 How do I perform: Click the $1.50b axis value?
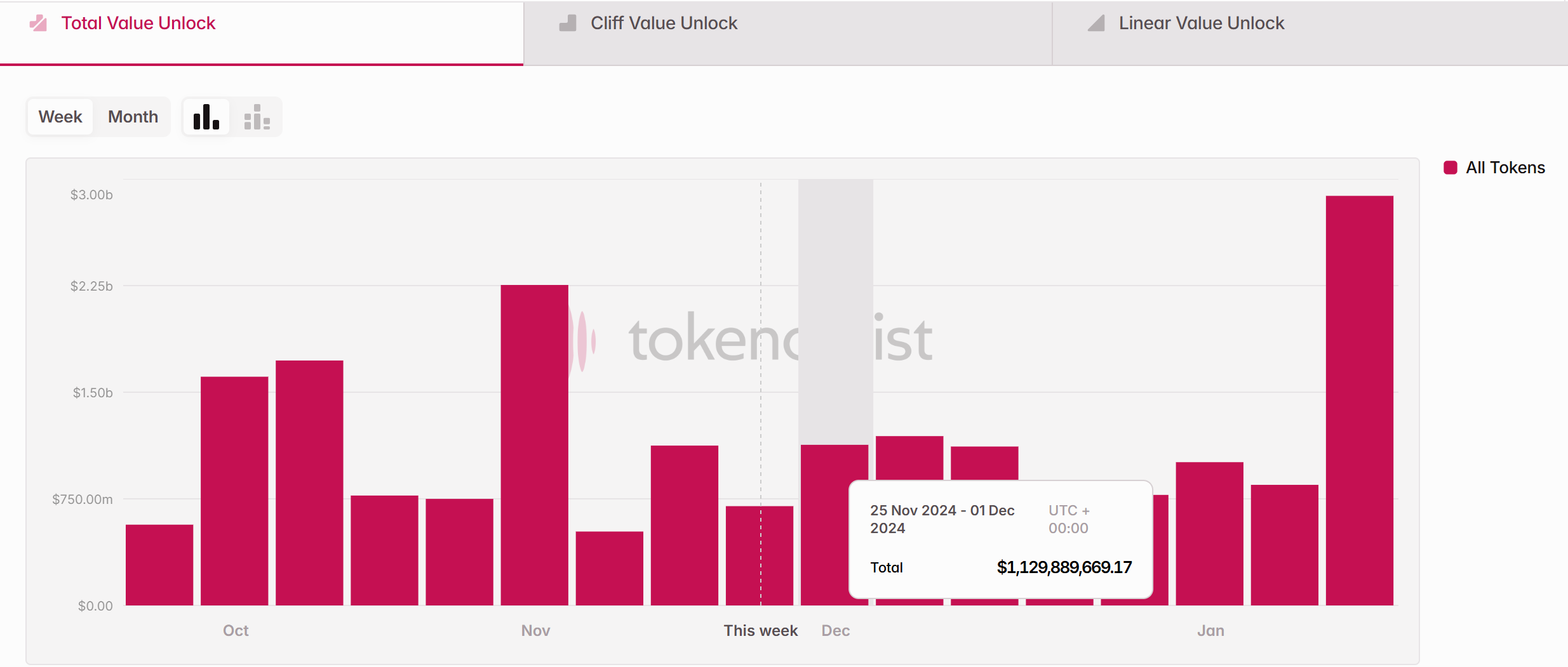tap(93, 393)
